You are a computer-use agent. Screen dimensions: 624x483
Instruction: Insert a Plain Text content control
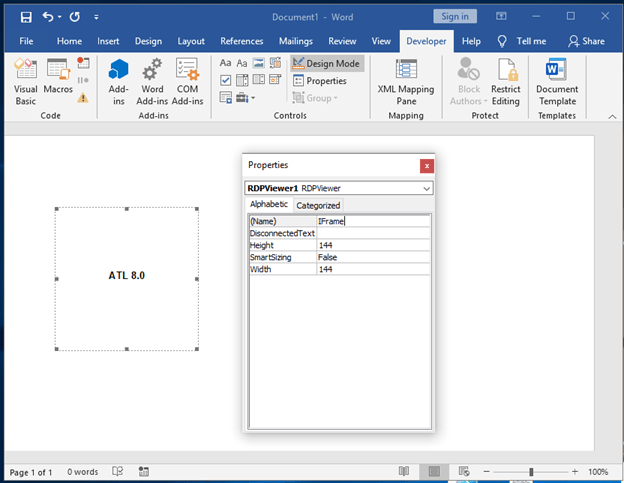[x=242, y=63]
